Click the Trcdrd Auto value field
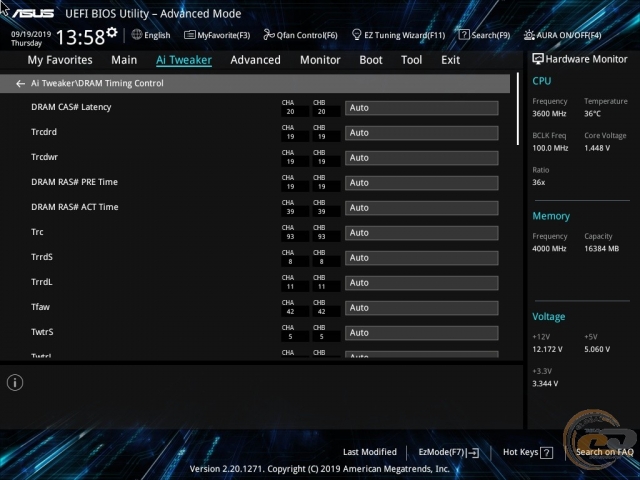 [422, 133]
